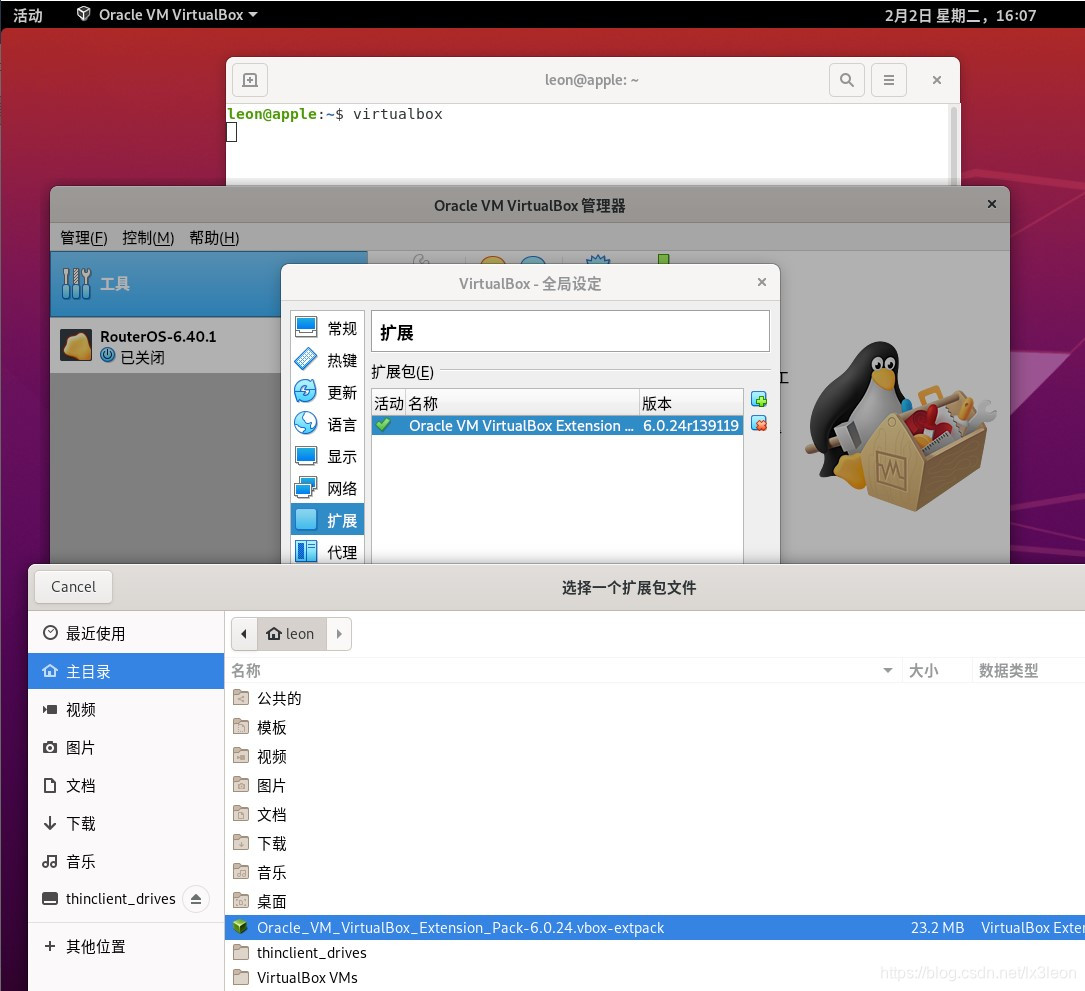Click the search icon in terminal window
This screenshot has width=1085, height=991.
pyautogui.click(x=847, y=80)
